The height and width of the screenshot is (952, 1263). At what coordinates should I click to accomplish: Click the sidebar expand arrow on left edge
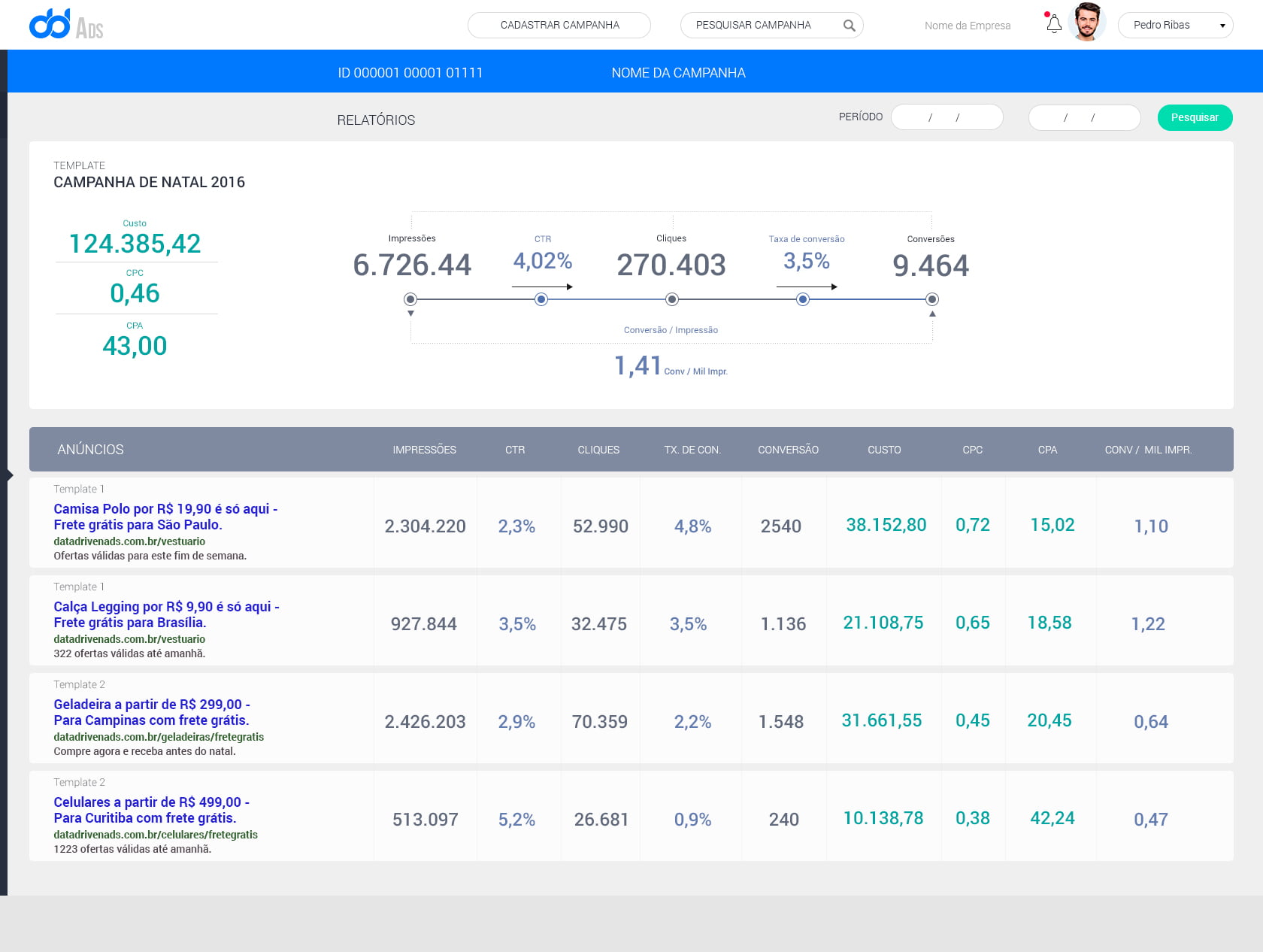9,475
